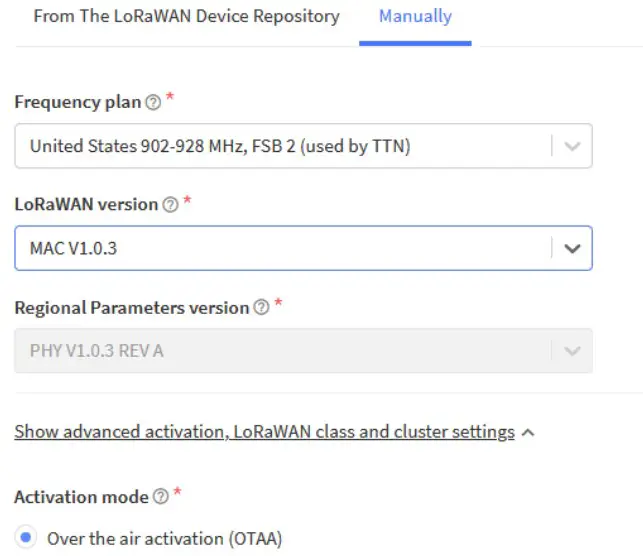Click Show advanced activation, LoRaWAN class settings link
643x556 pixels.
click(264, 432)
